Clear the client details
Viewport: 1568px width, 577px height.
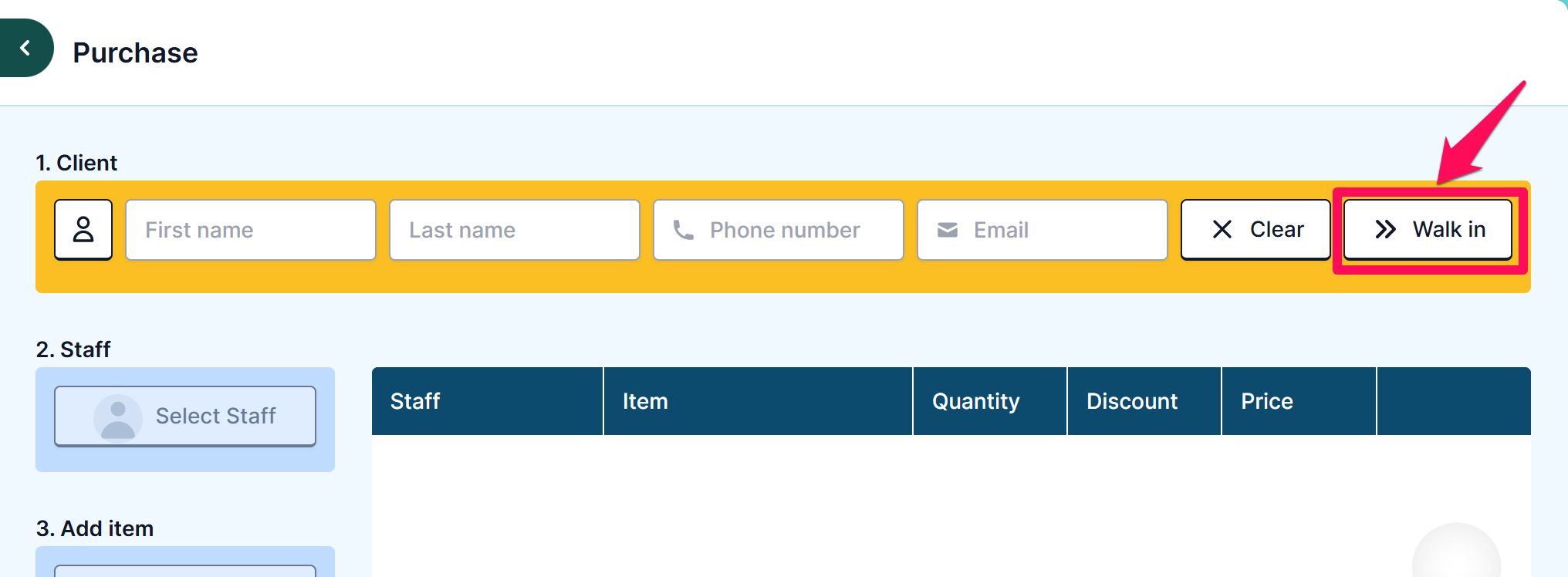click(x=1255, y=230)
